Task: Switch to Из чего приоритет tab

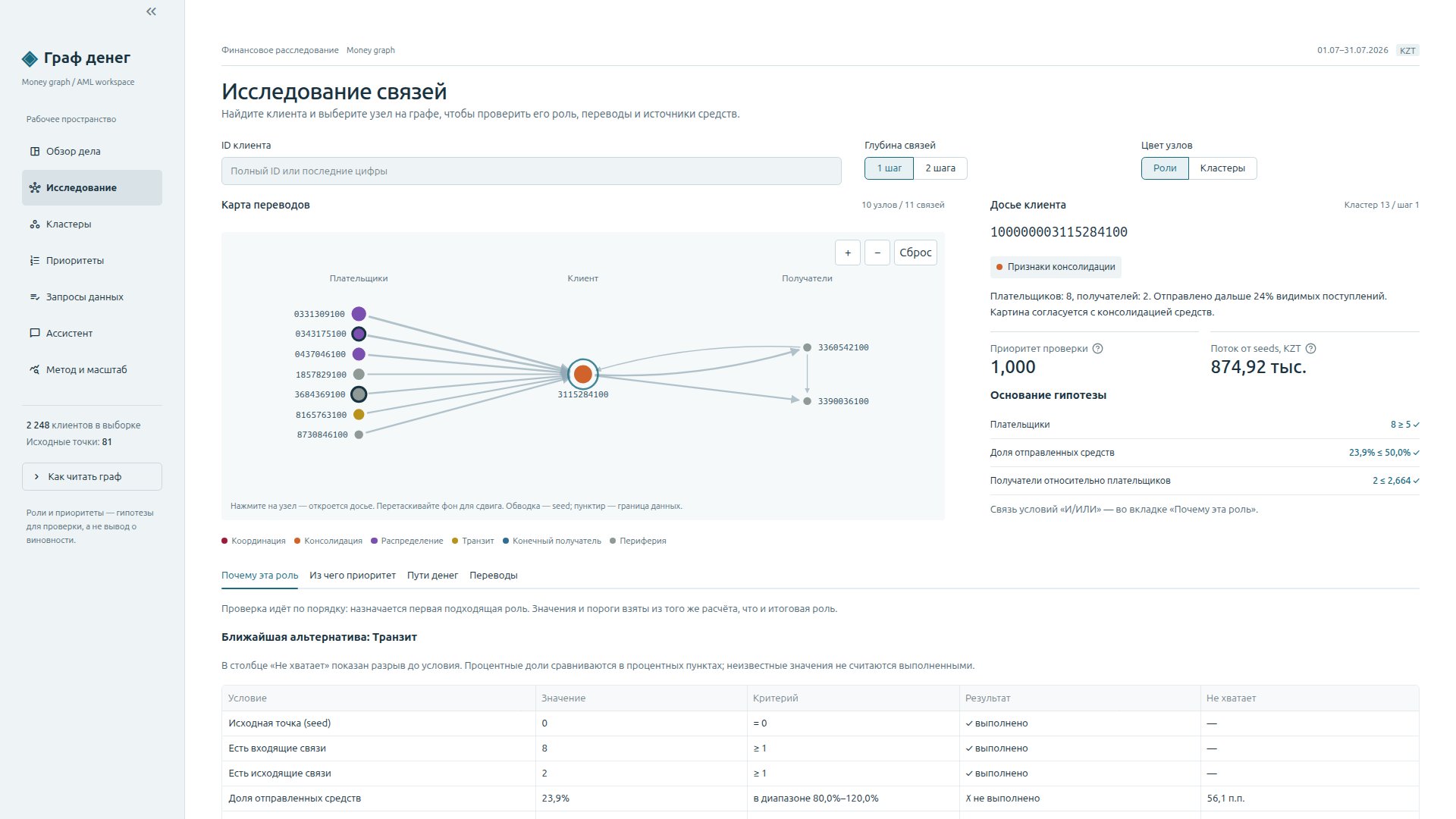Action: [353, 576]
